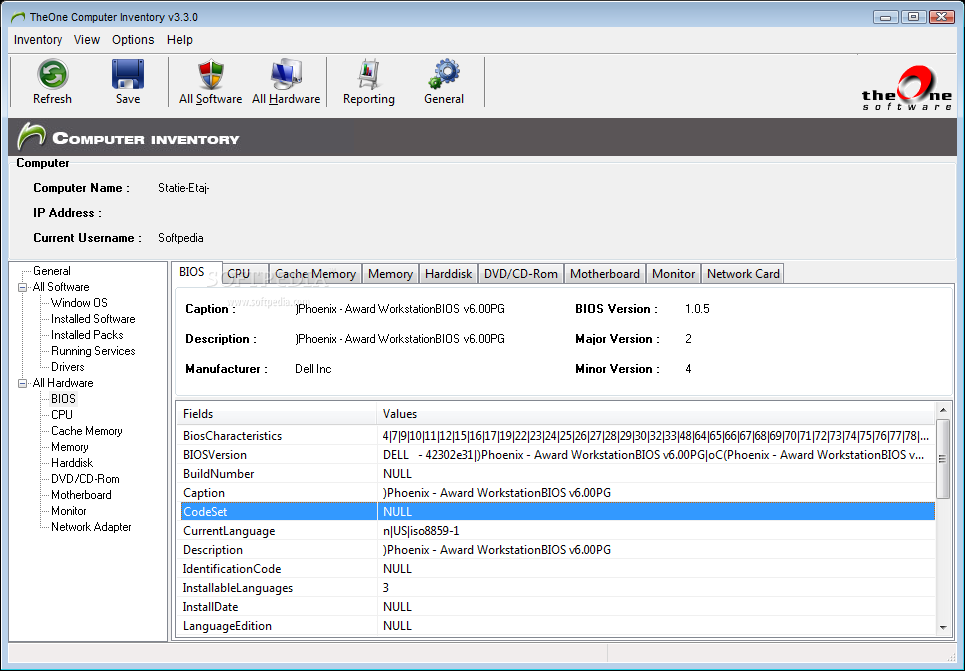Select the InstallDate row
The image size is (965, 671).
[x=556, y=607]
